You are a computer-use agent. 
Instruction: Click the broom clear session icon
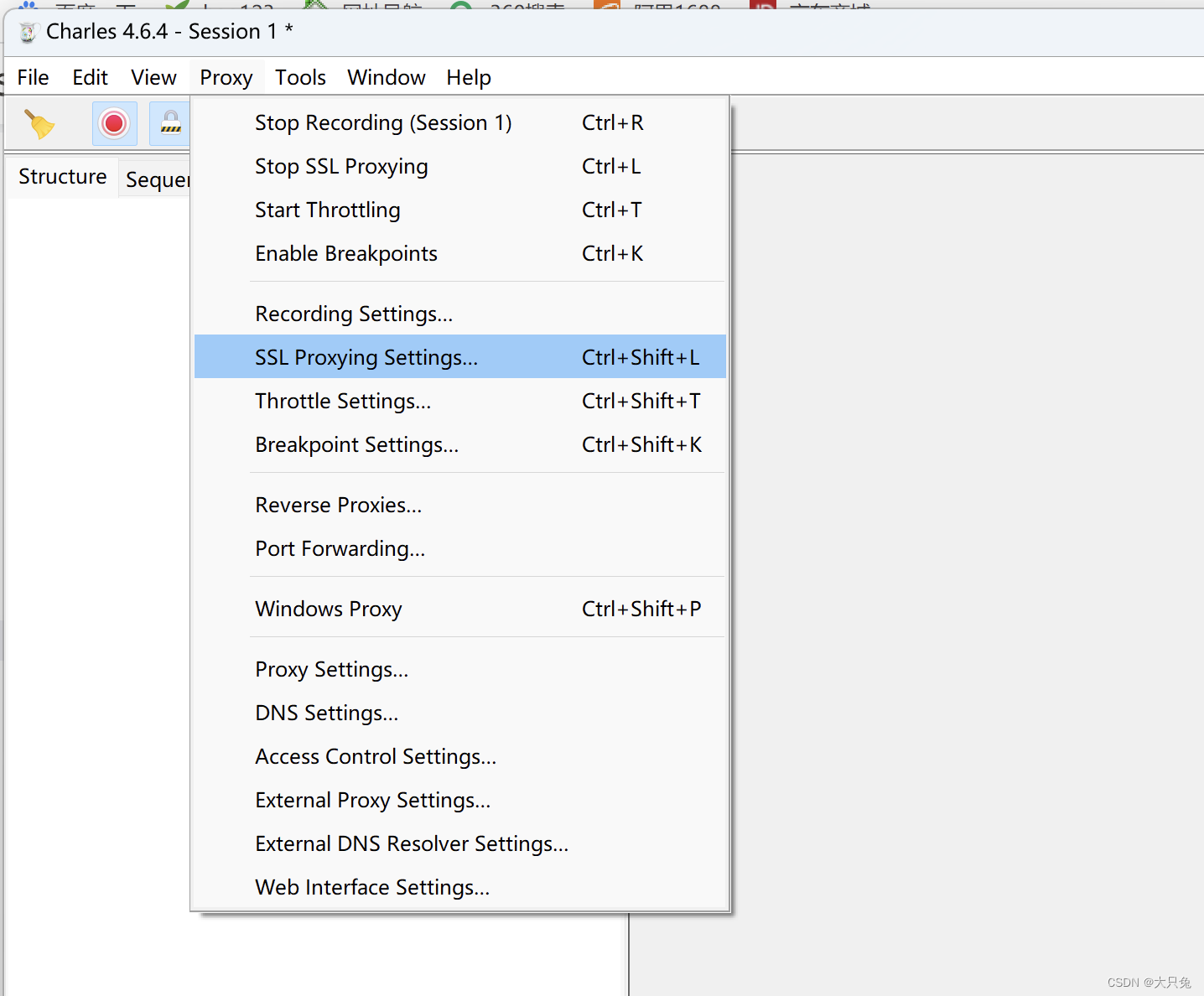(x=39, y=124)
